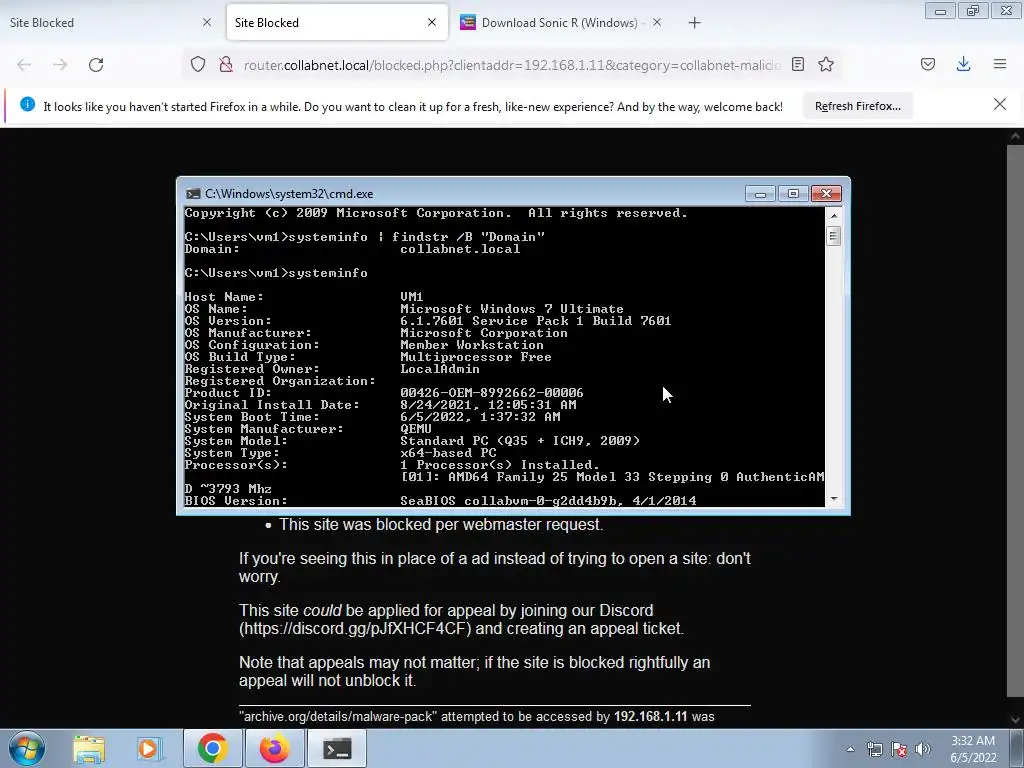Open the volume speaker tray icon
This screenshot has height=768, width=1024.
[x=923, y=749]
